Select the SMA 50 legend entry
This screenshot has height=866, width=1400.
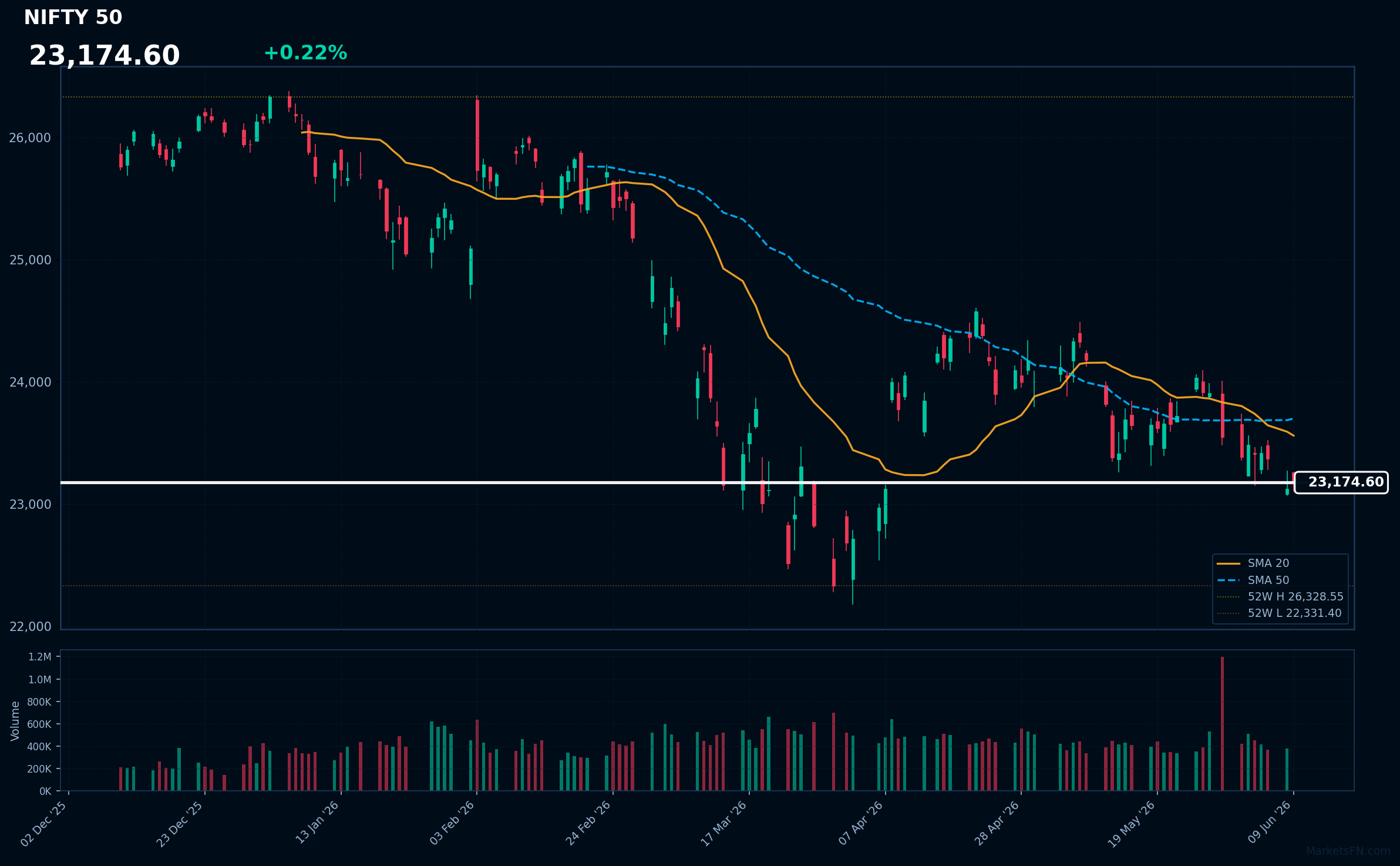tap(1253, 580)
